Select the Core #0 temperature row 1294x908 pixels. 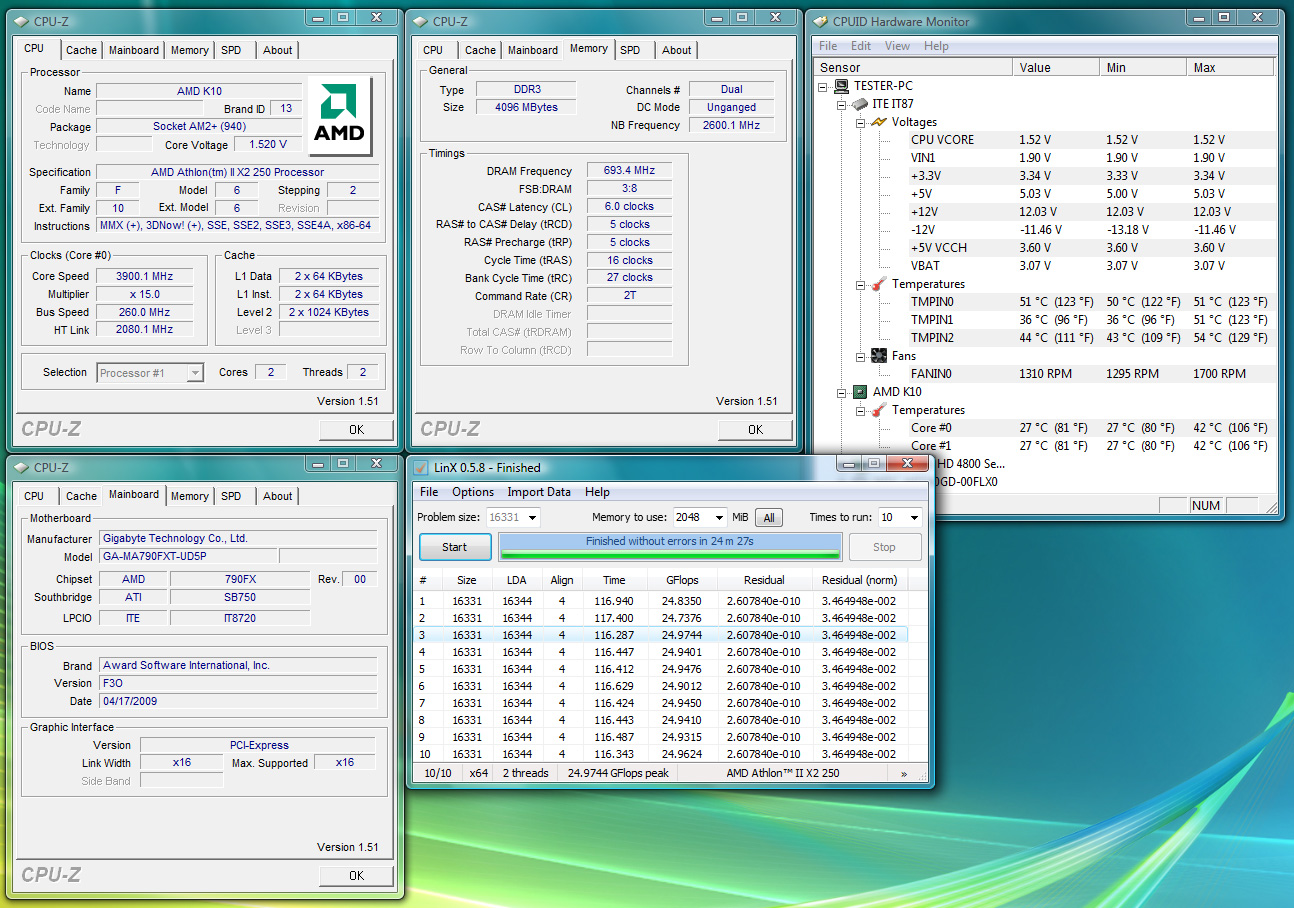pos(1046,428)
